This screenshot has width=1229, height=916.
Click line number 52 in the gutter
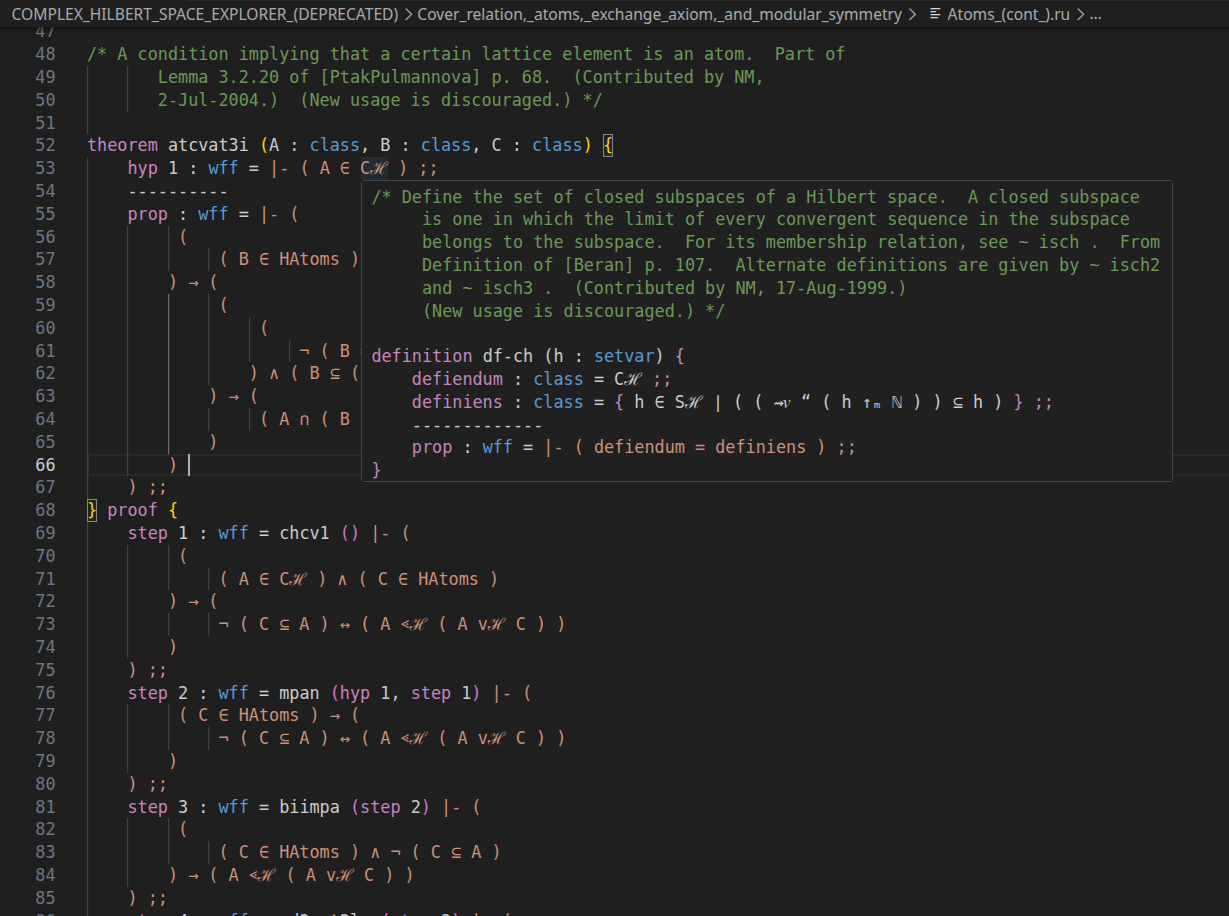(x=44, y=145)
